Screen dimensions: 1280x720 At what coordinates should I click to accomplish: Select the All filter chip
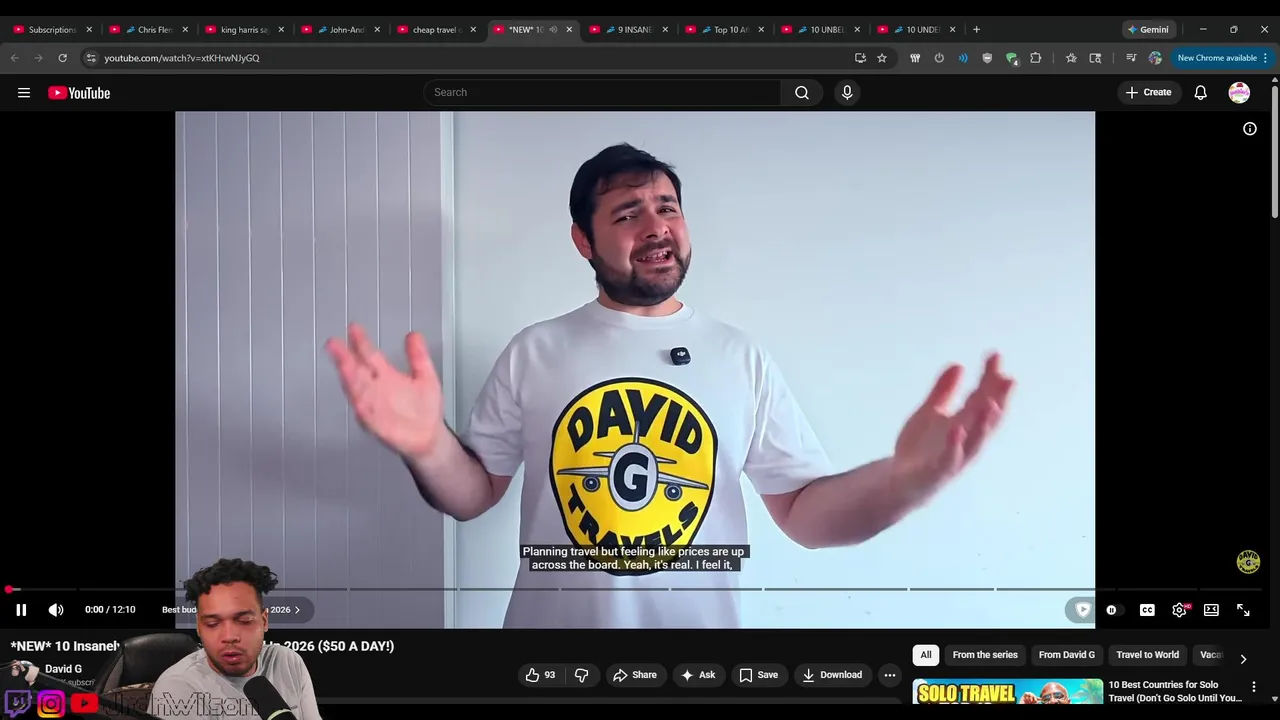click(x=926, y=655)
